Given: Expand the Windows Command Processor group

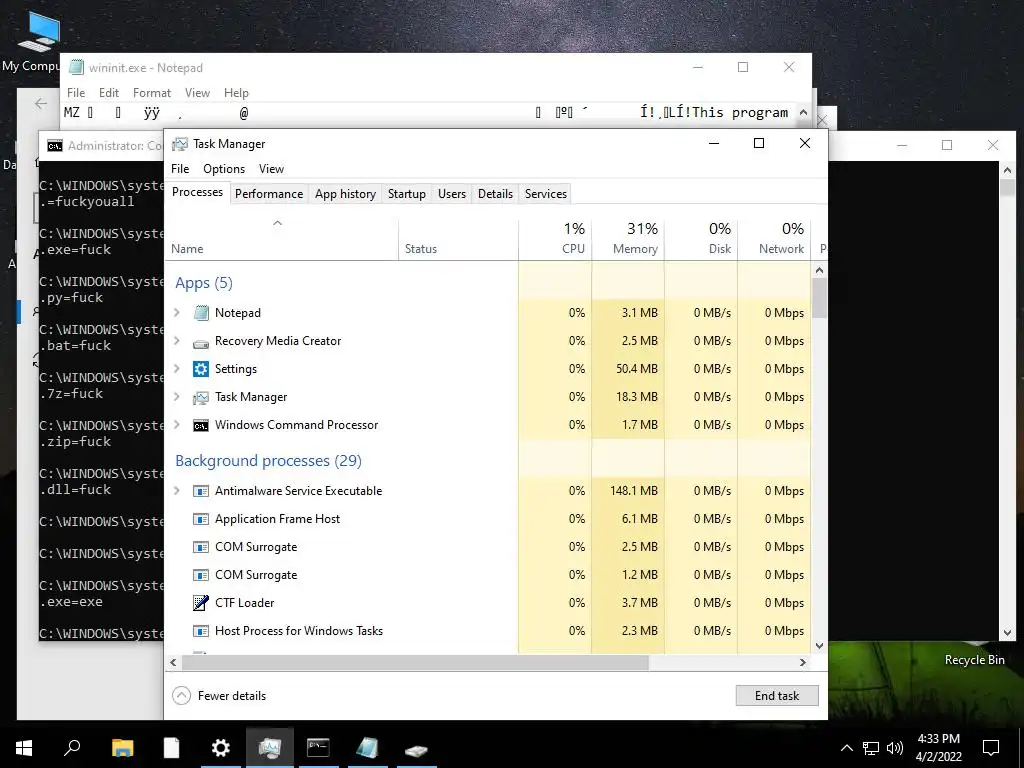Looking at the screenshot, I should [x=176, y=425].
